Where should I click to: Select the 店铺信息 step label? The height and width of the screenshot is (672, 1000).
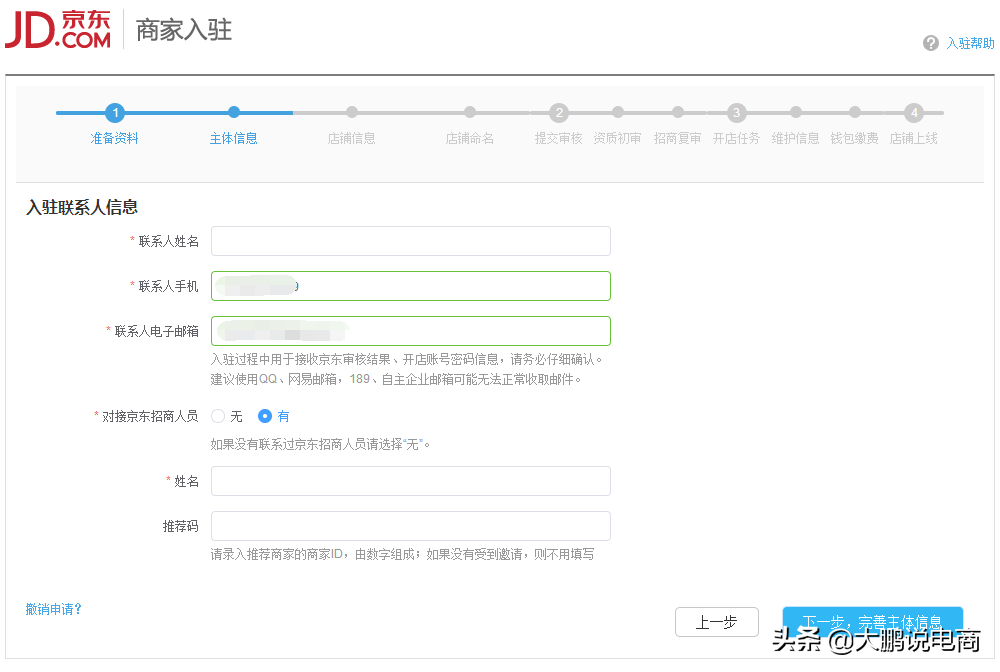(x=351, y=138)
